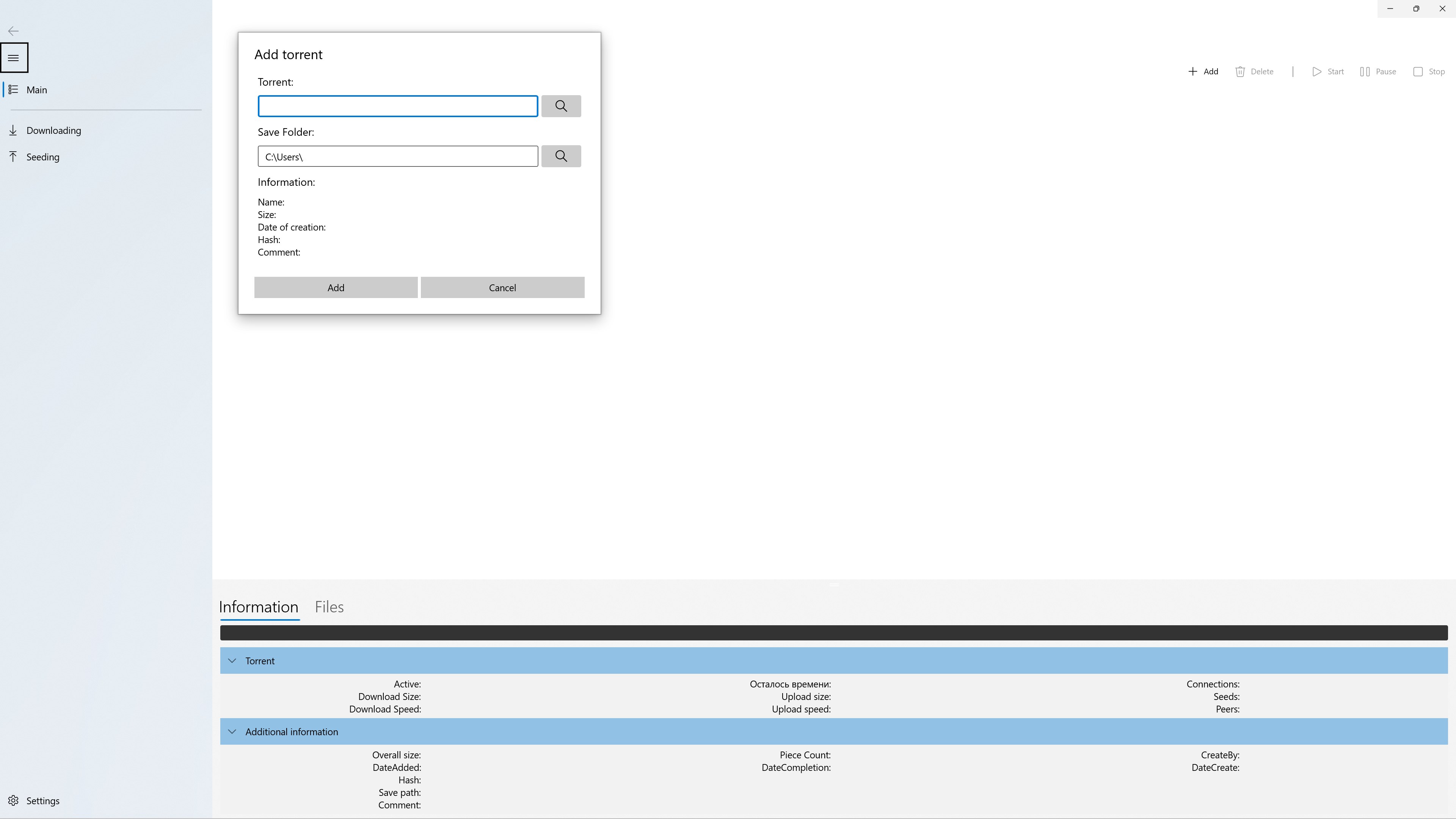Open Settings via the gear icon
The width and height of the screenshot is (1456, 819).
click(x=13, y=801)
